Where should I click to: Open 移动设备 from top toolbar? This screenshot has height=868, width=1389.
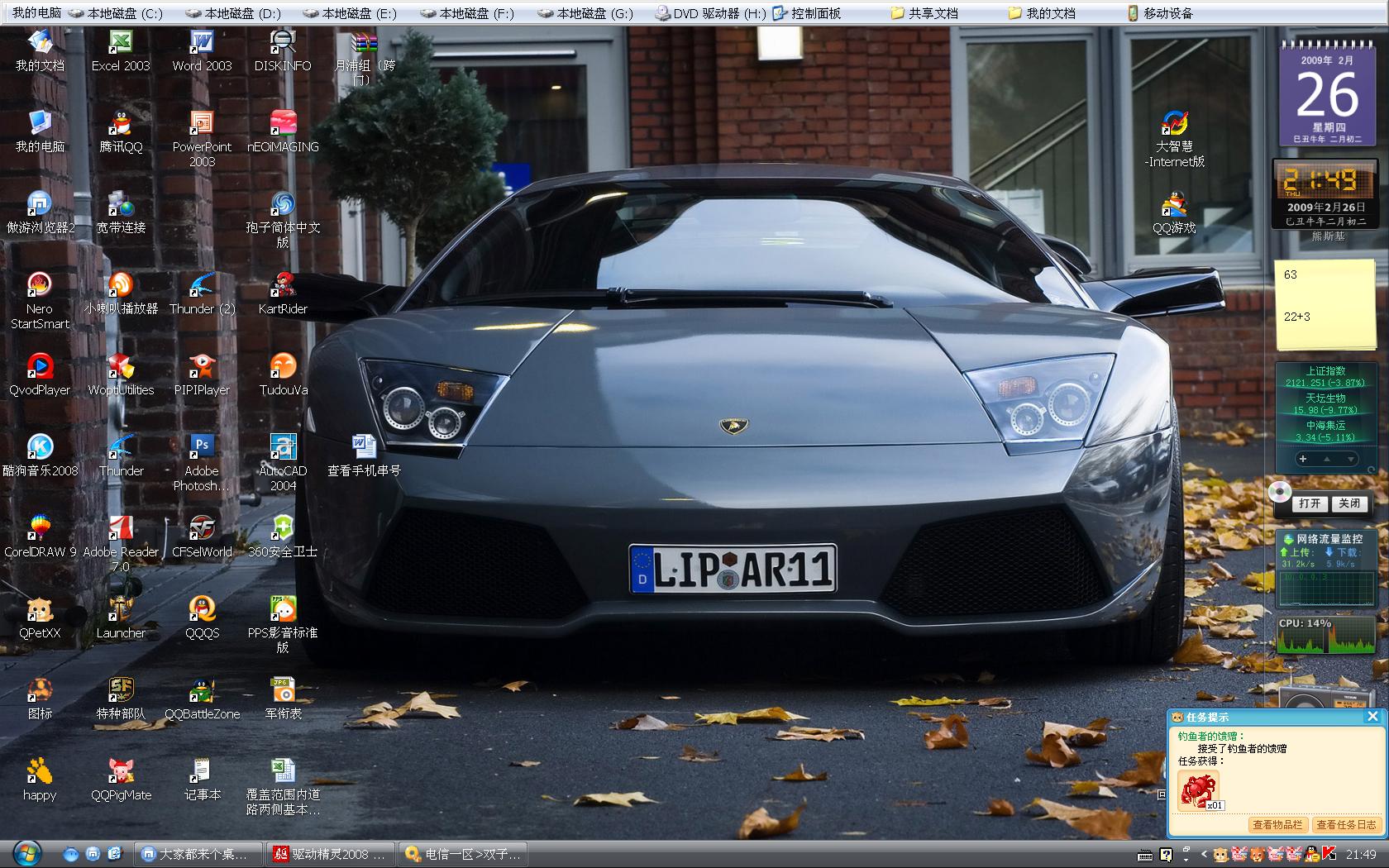pos(1159,13)
